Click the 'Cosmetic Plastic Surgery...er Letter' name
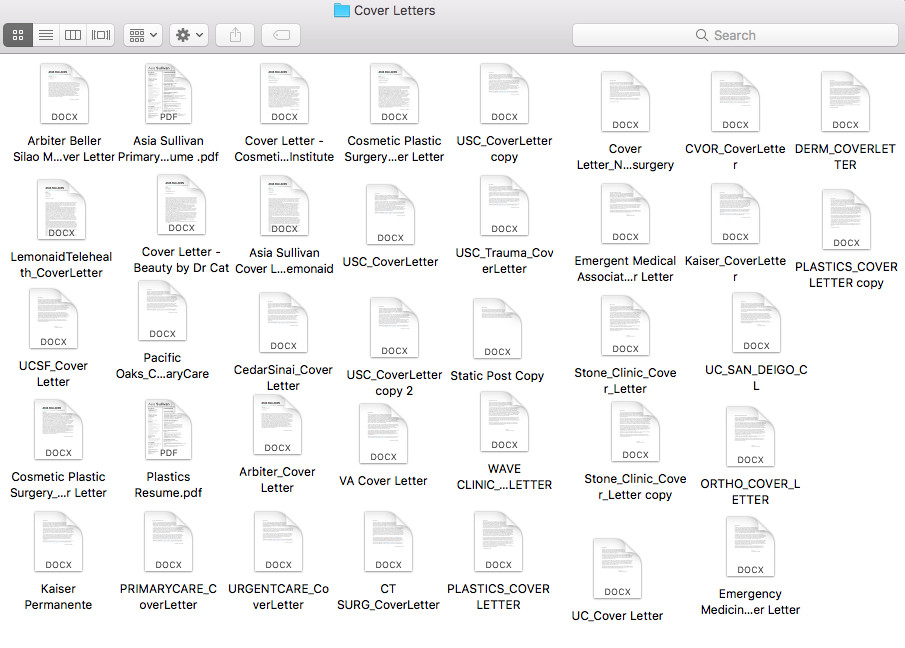 coord(394,149)
